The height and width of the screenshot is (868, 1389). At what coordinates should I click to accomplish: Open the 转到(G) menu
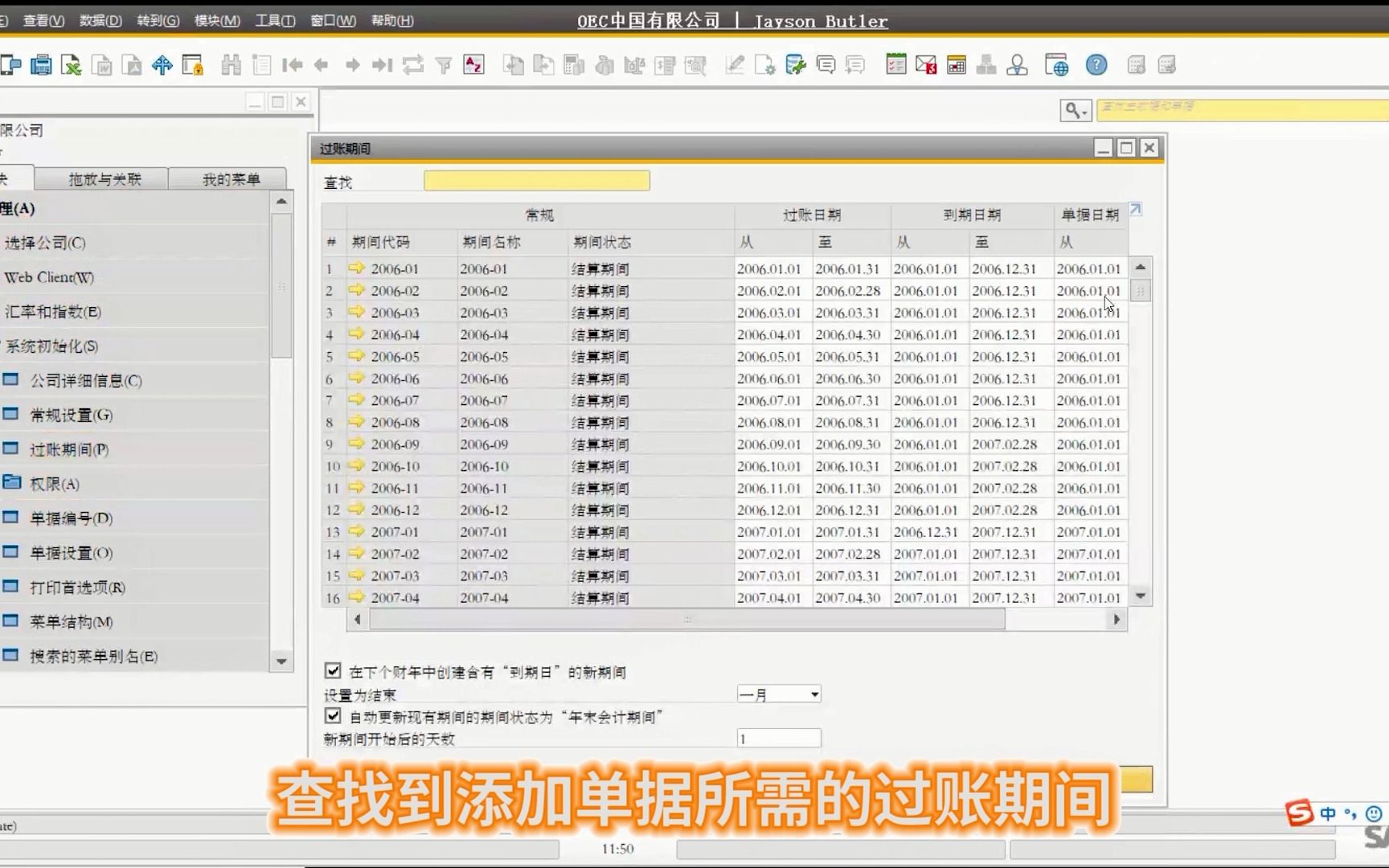(x=158, y=20)
